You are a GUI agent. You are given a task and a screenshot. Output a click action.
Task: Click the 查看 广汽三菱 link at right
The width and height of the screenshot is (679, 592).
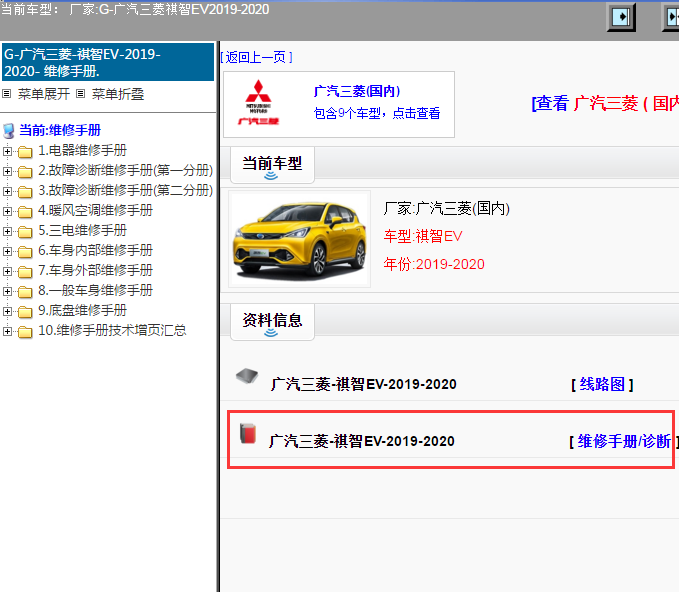(x=605, y=104)
